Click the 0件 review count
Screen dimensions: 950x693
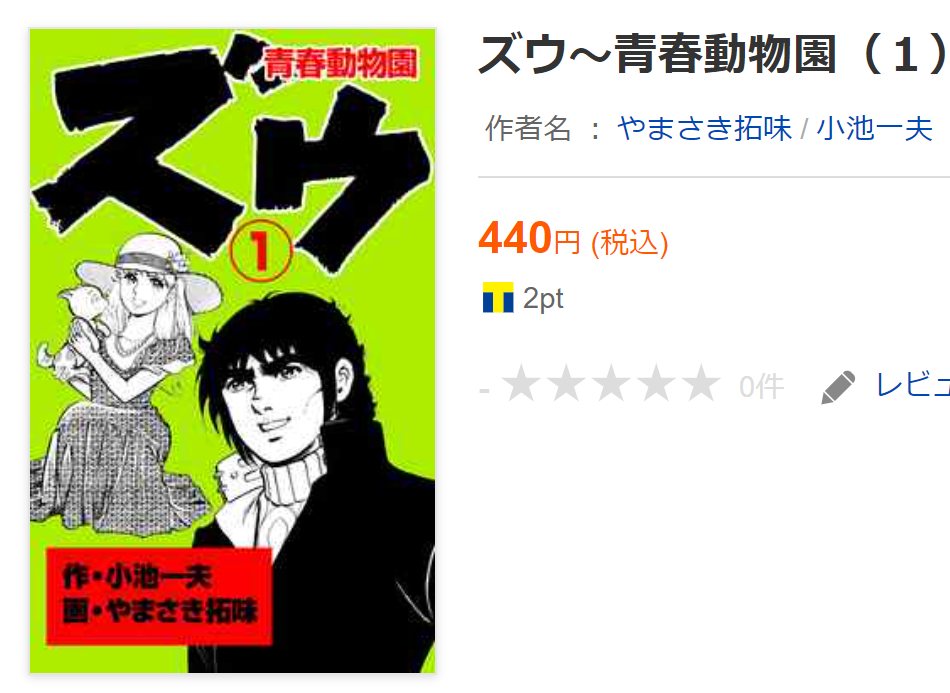coord(762,386)
